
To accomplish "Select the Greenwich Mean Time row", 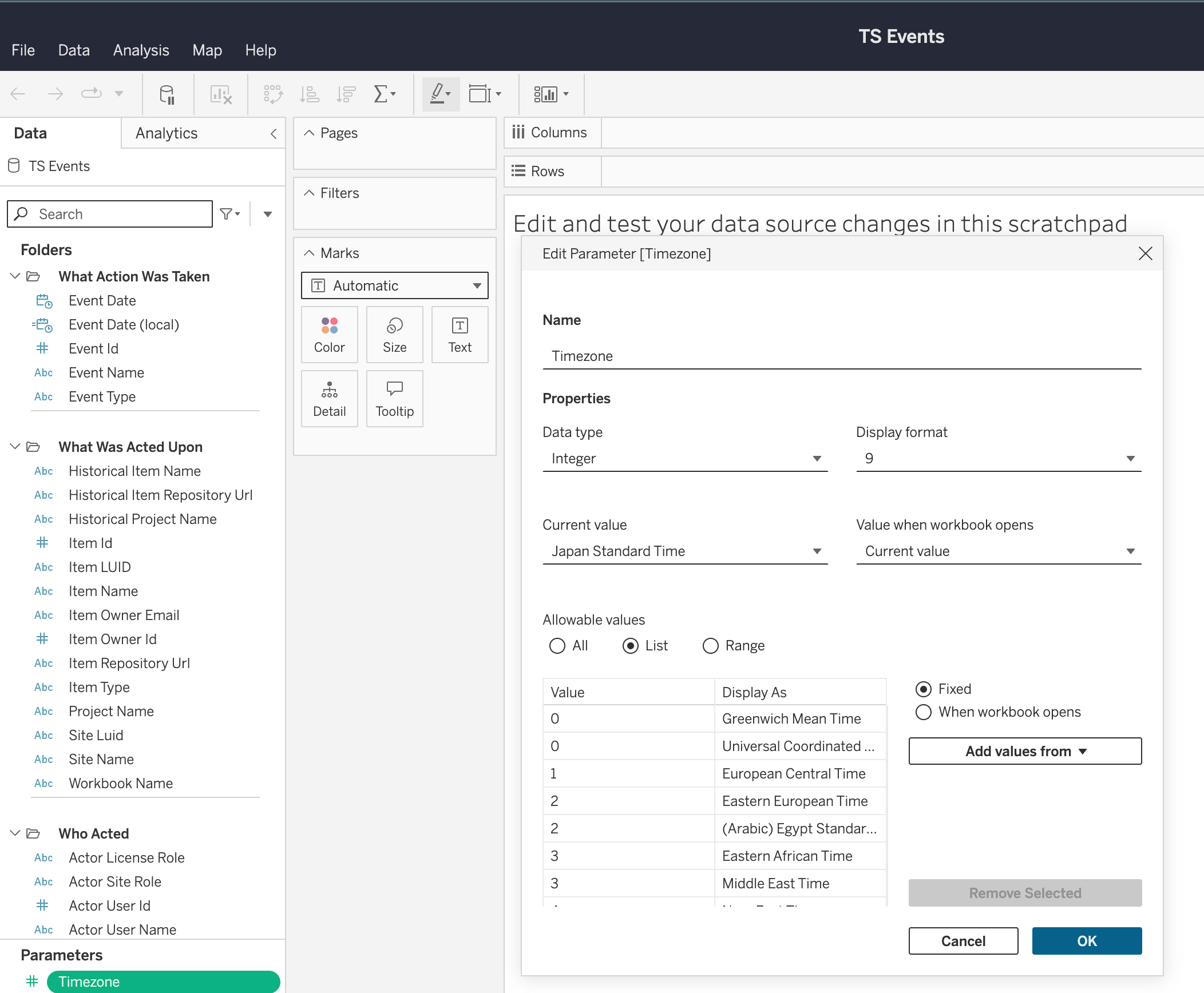I will (x=714, y=719).
